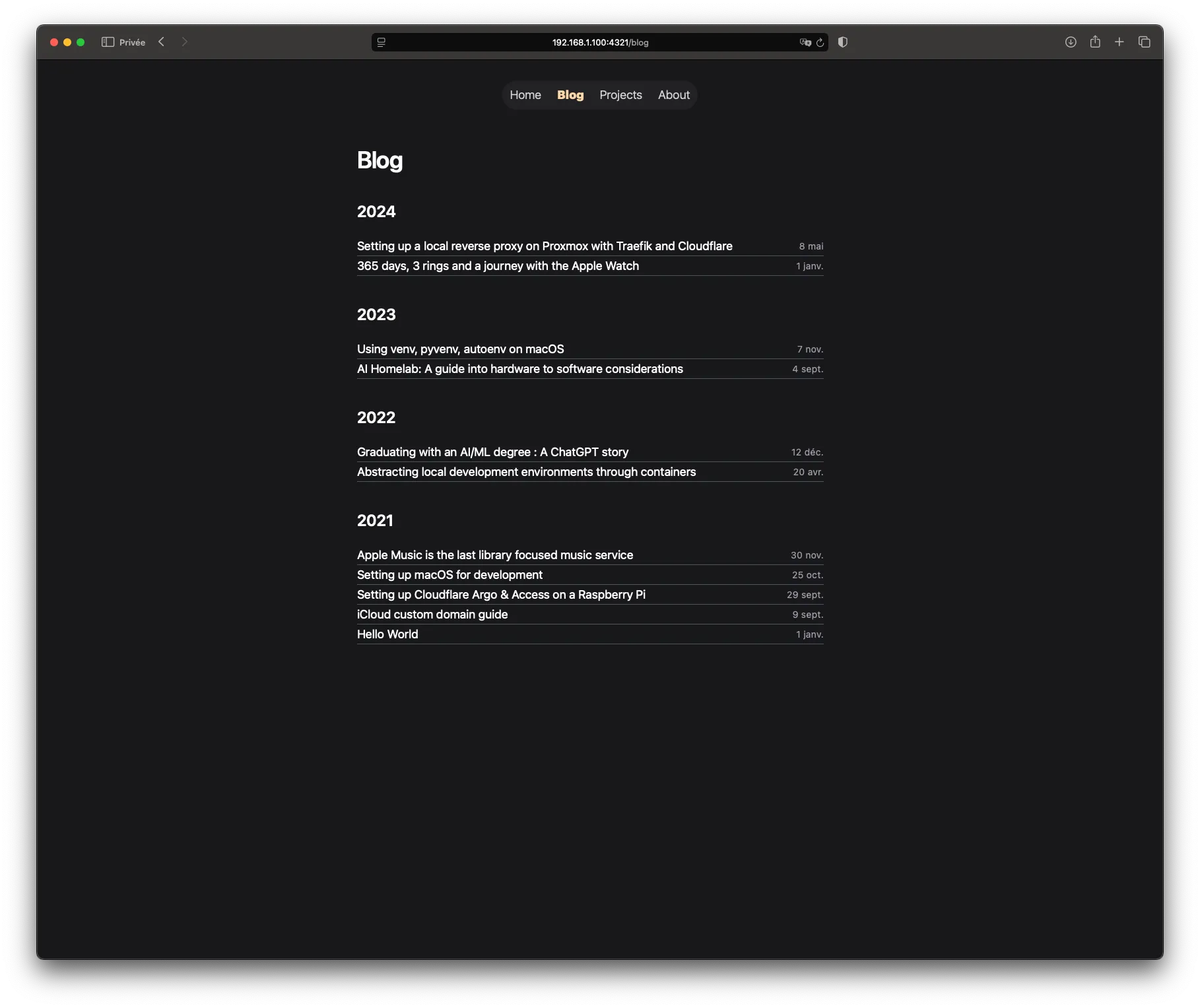Open the Hello World post
The image size is (1200, 1008).
pos(387,634)
